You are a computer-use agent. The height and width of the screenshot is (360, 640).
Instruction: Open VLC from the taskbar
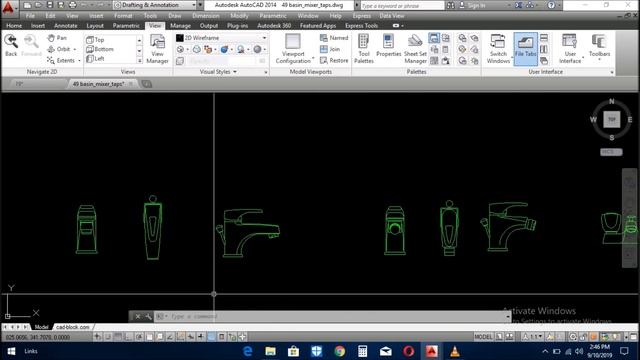click(455, 351)
